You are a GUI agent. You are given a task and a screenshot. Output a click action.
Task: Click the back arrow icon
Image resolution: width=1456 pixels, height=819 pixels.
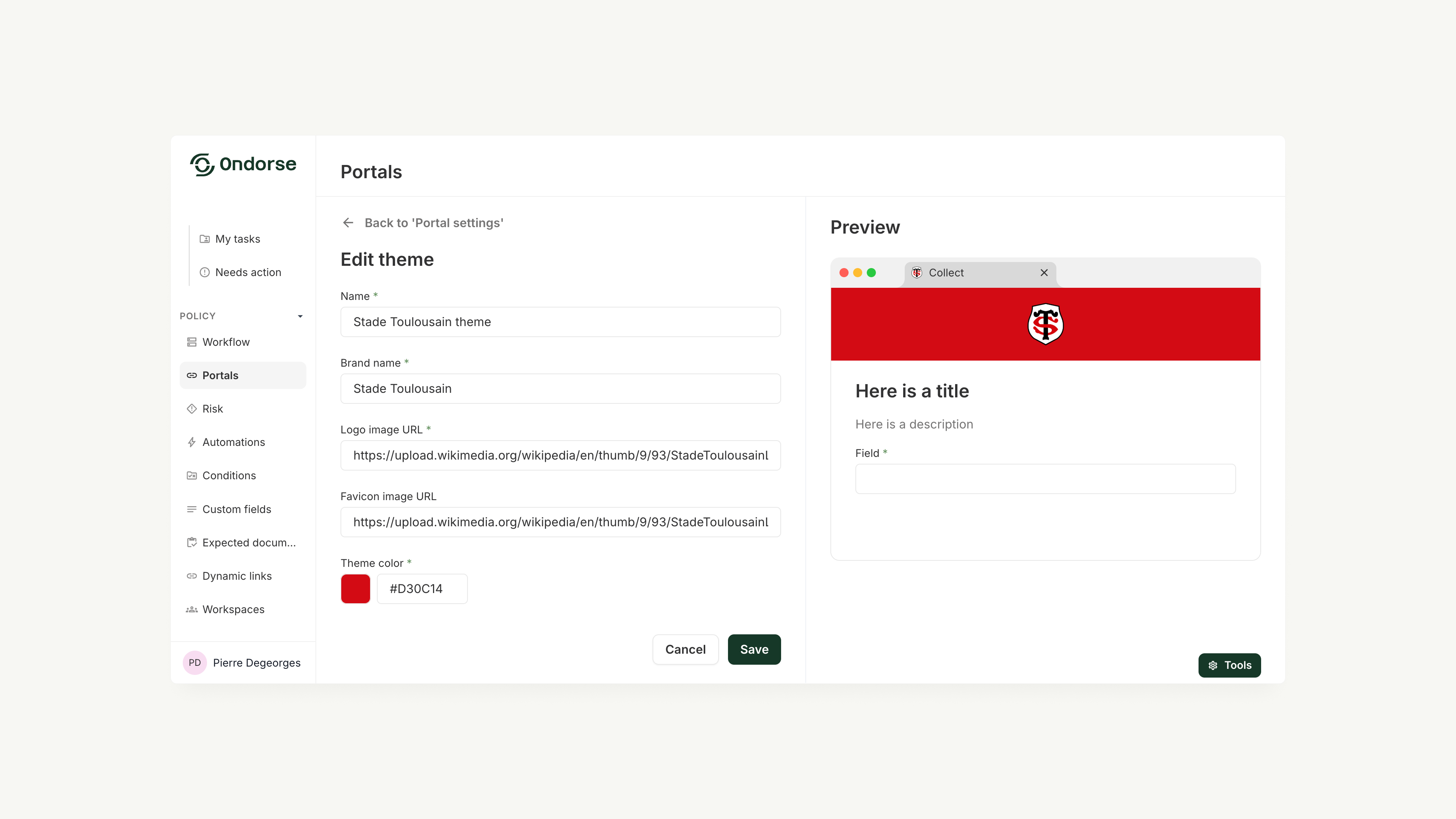(x=348, y=223)
